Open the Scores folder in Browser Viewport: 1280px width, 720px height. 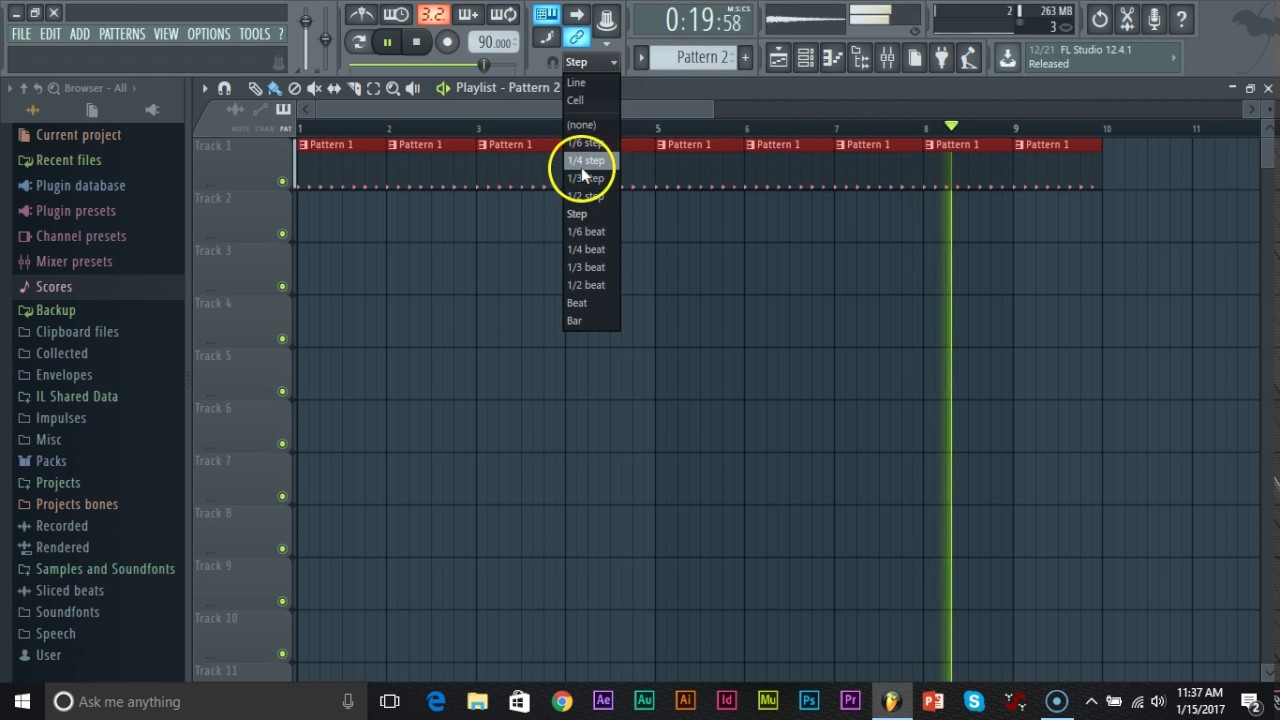(54, 287)
